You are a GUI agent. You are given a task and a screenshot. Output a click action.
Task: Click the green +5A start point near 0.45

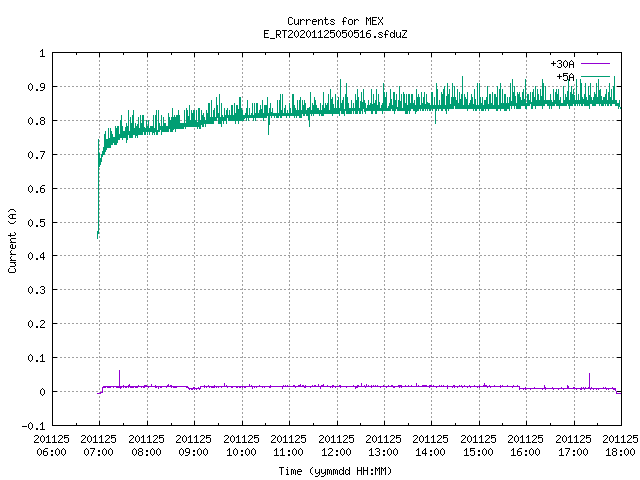click(x=98, y=235)
